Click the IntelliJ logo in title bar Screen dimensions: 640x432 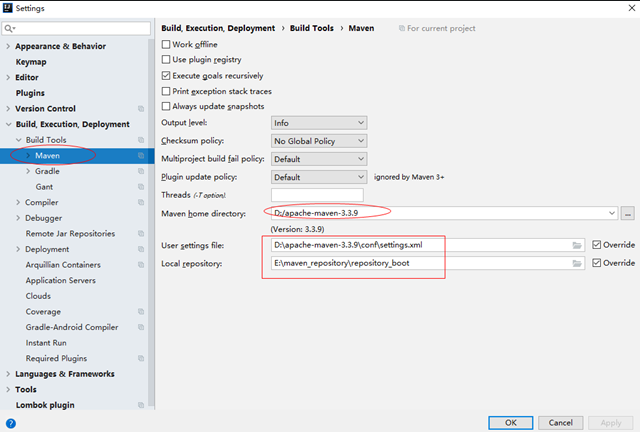coord(7,8)
